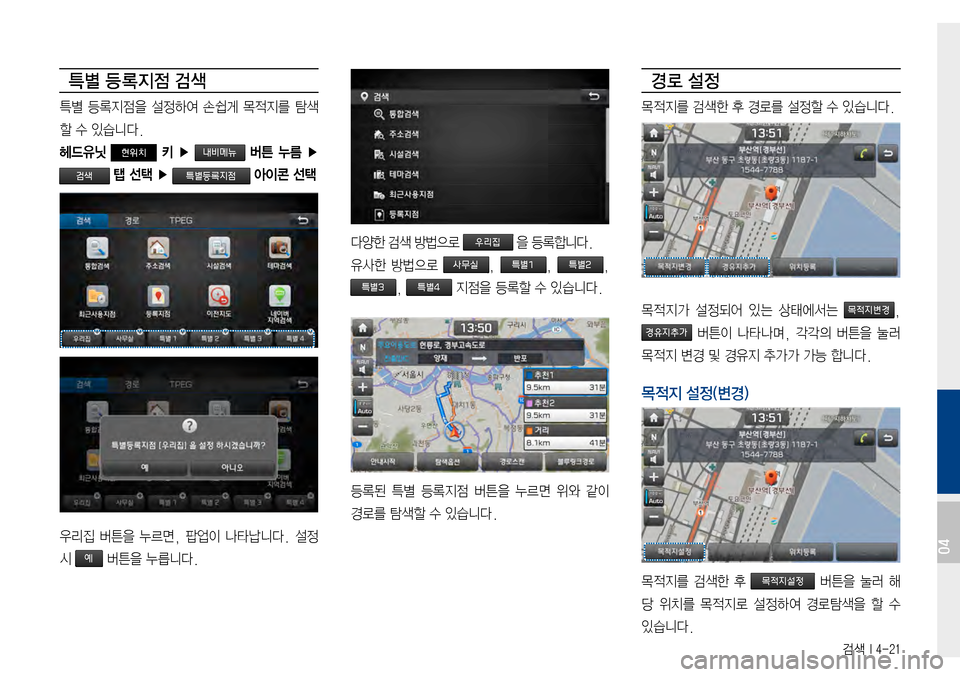Viewport: 960px width, 677px height.
Task: Tap the 우리집 button below the search grid
Action: pyautogui.click(x=82, y=338)
